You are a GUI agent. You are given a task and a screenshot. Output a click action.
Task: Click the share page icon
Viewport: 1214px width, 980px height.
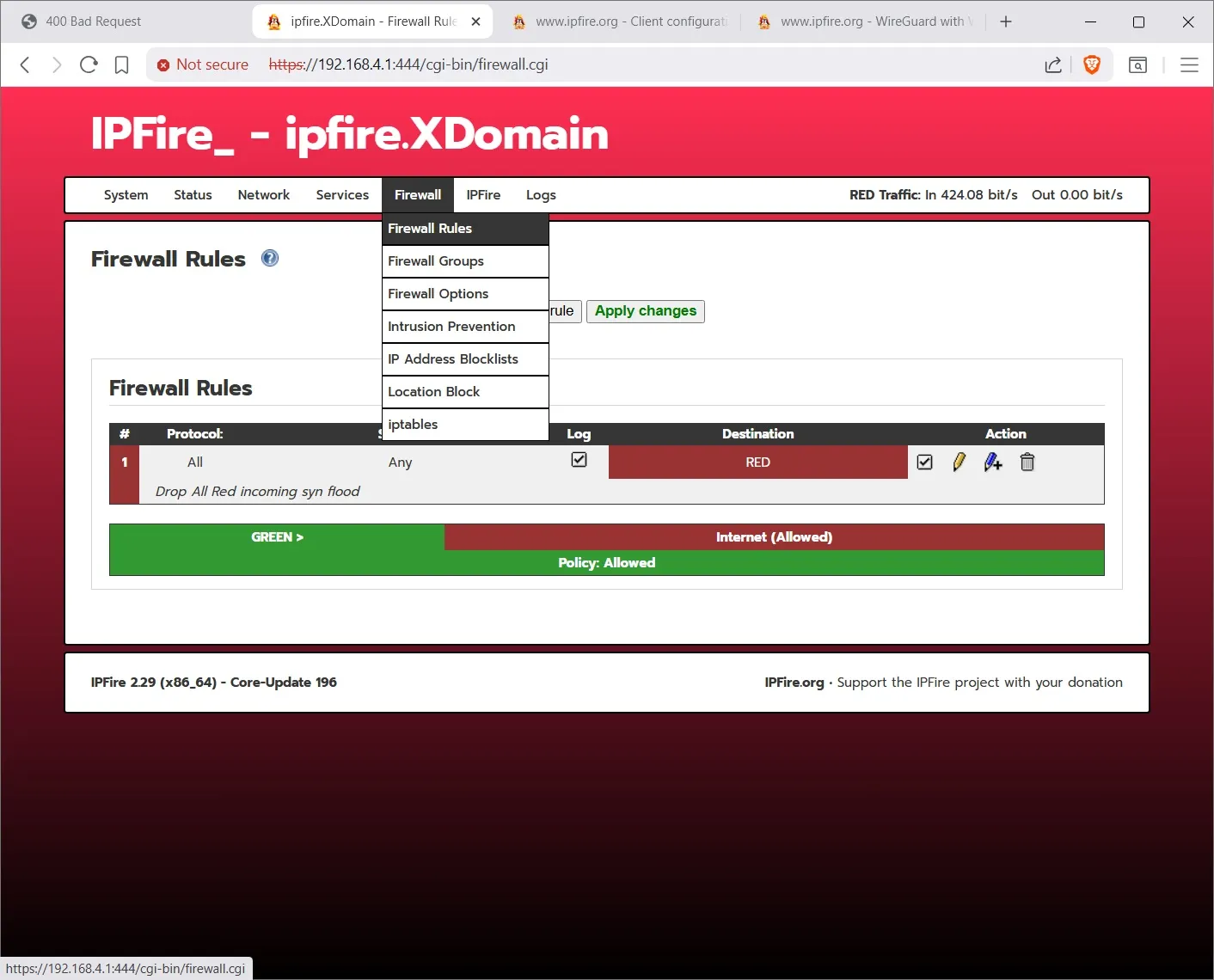pyautogui.click(x=1053, y=64)
